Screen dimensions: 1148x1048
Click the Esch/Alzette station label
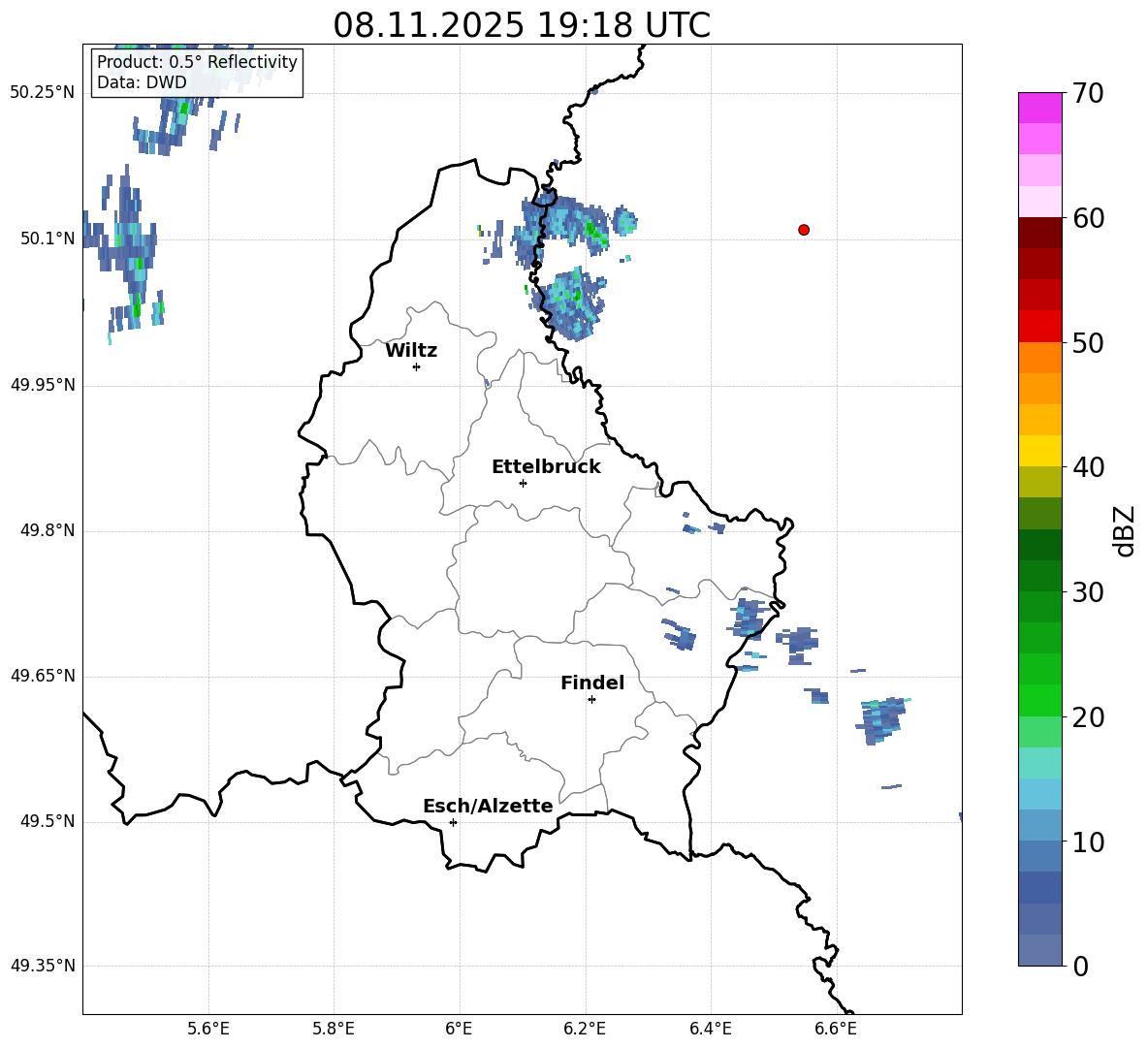coord(488,806)
